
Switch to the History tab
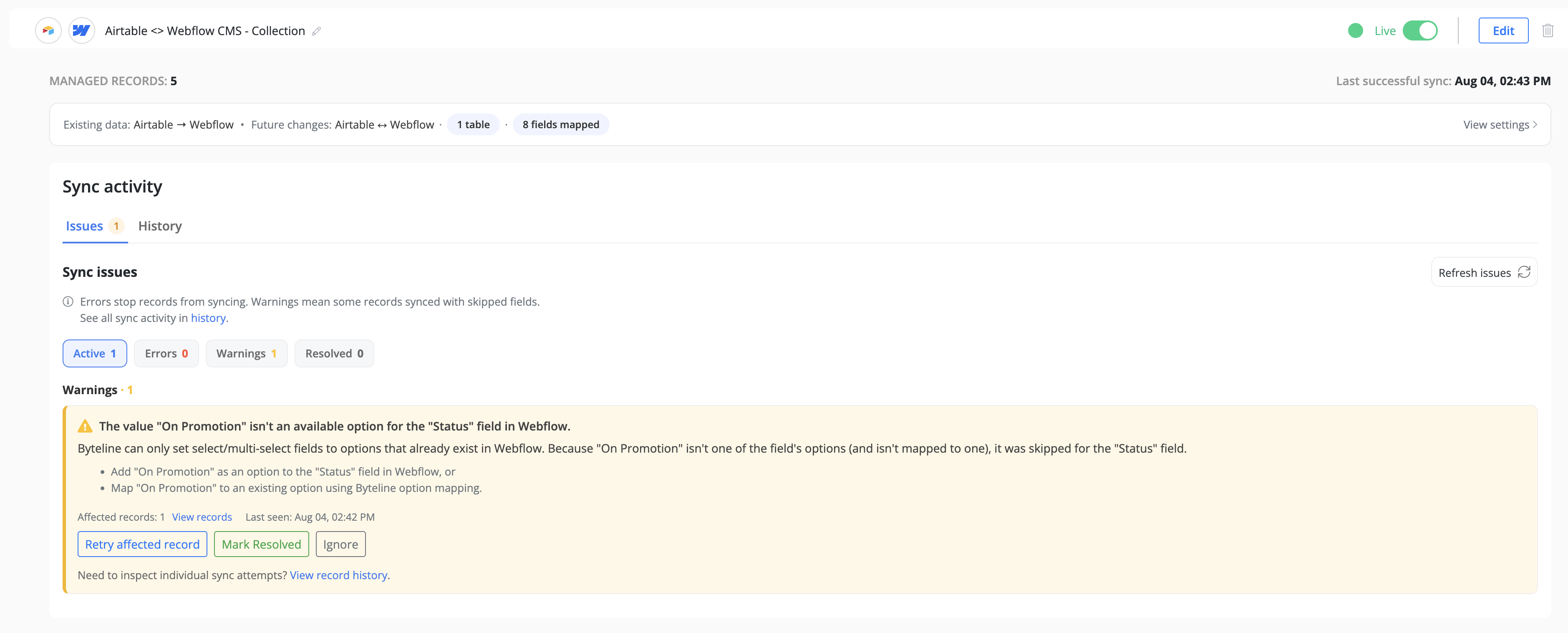(x=160, y=226)
